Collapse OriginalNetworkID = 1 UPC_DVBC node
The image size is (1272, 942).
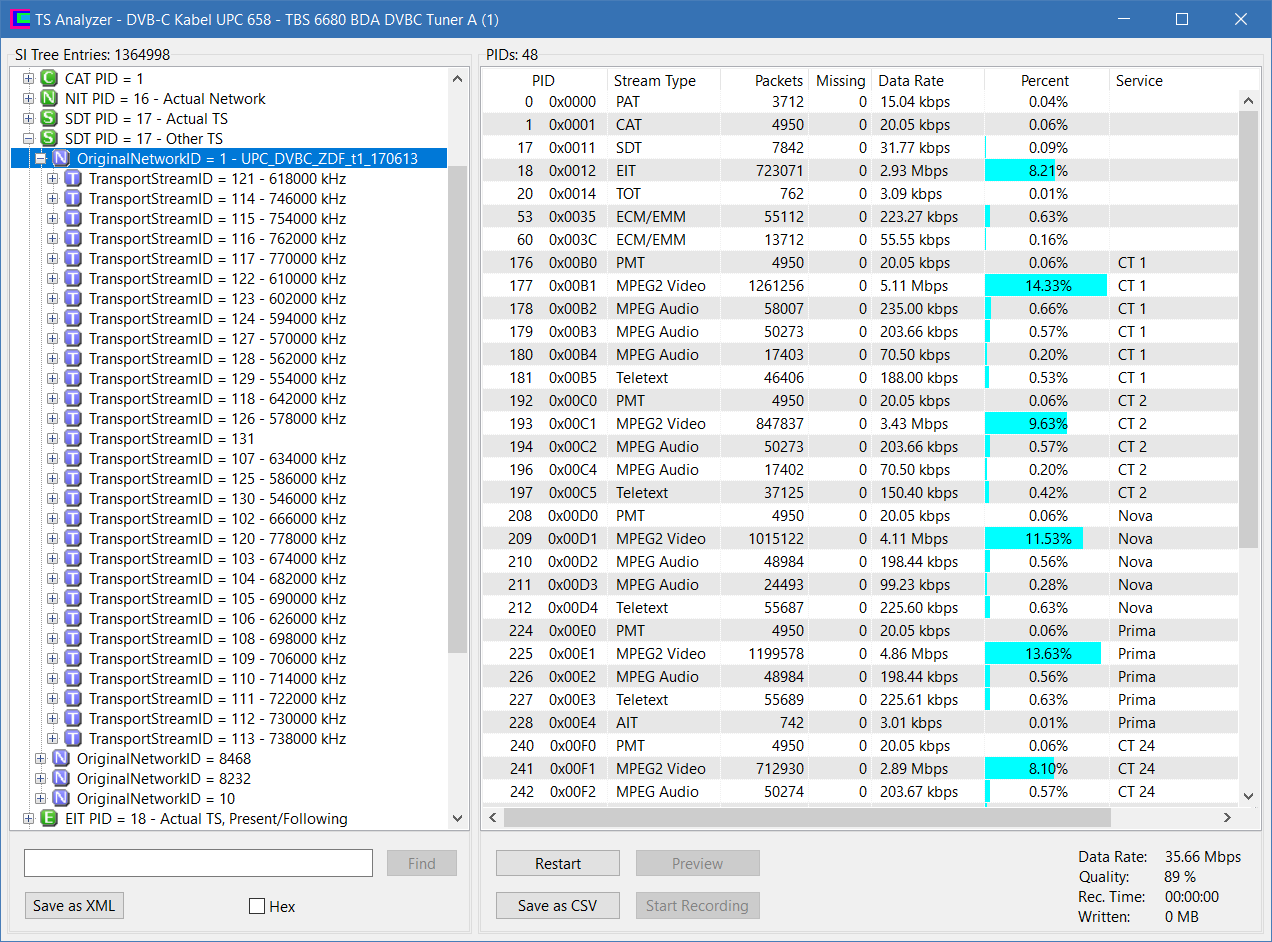[40, 158]
